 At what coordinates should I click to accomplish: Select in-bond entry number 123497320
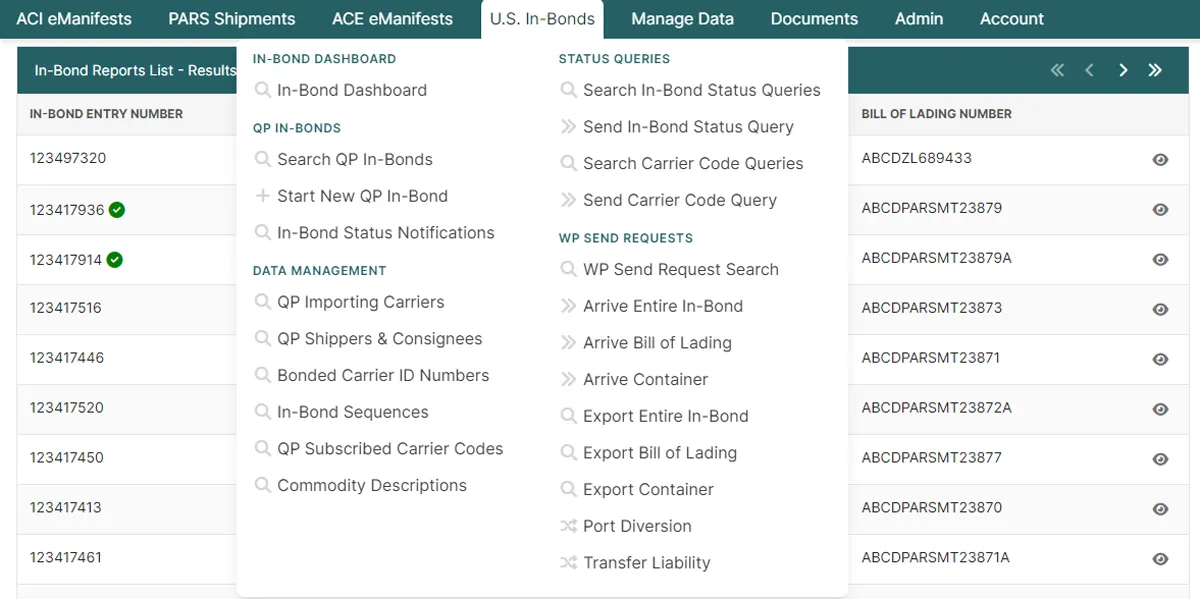click(x=65, y=159)
